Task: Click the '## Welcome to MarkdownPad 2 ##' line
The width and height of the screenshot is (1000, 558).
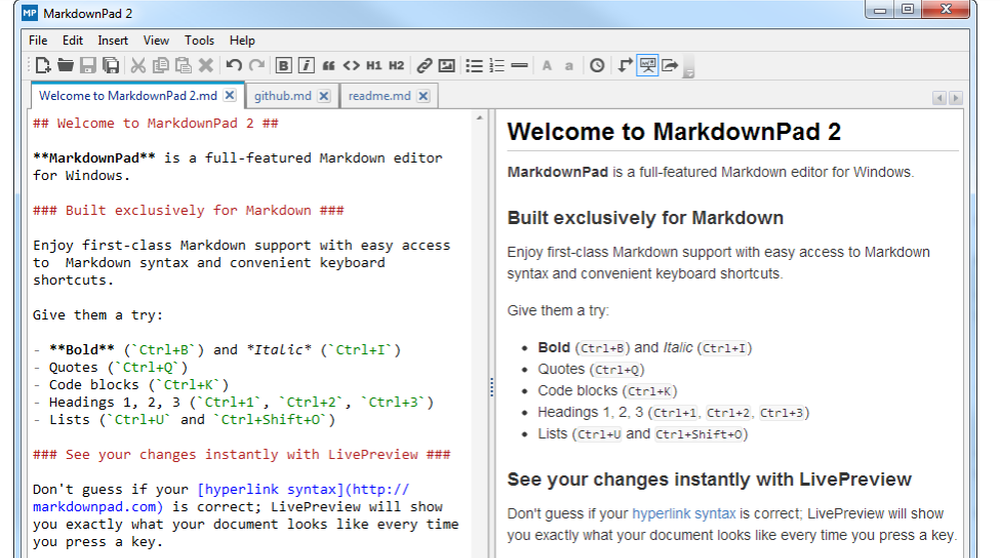Action: click(x=156, y=123)
